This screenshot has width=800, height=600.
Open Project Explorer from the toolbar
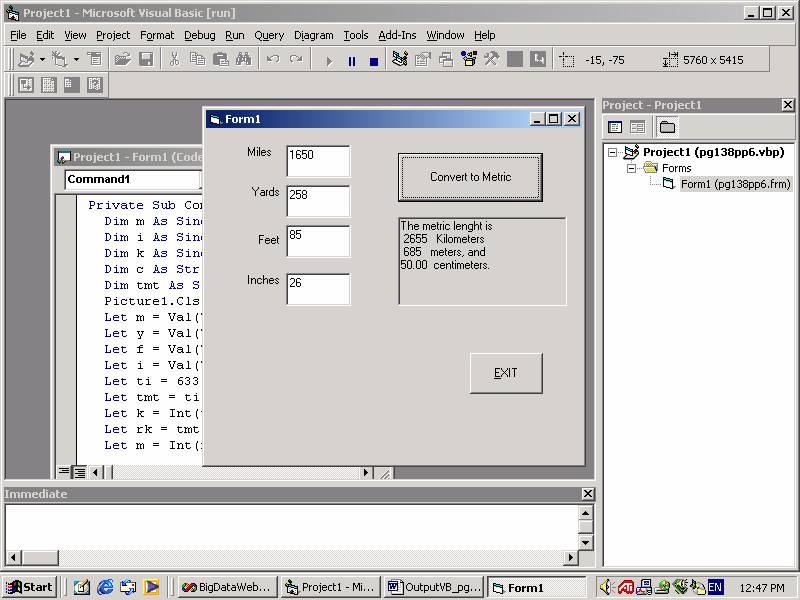point(400,60)
